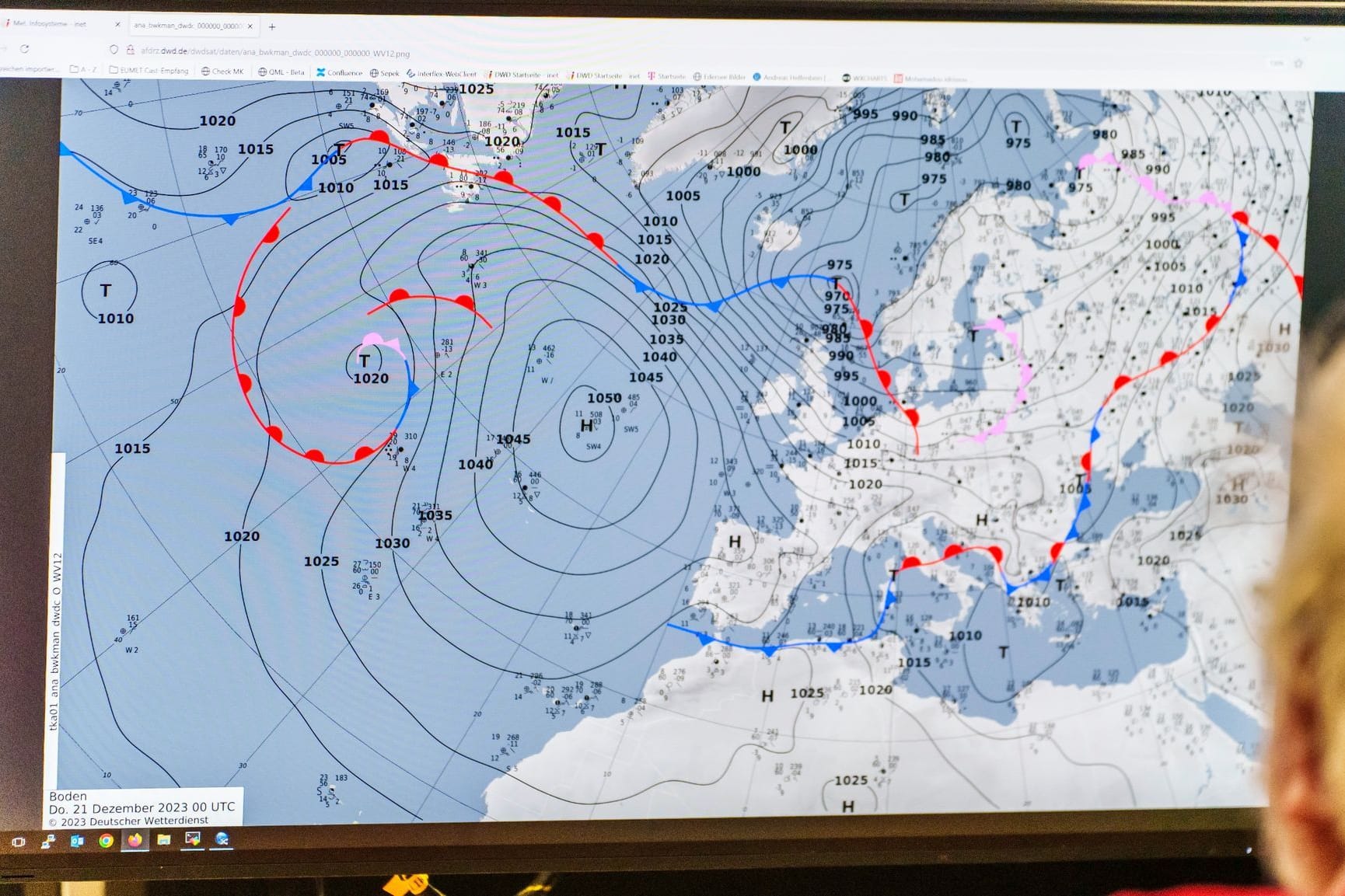Viewport: 1345px width, 896px height.
Task: Reload the page with the refresh icon
Action: (25, 48)
